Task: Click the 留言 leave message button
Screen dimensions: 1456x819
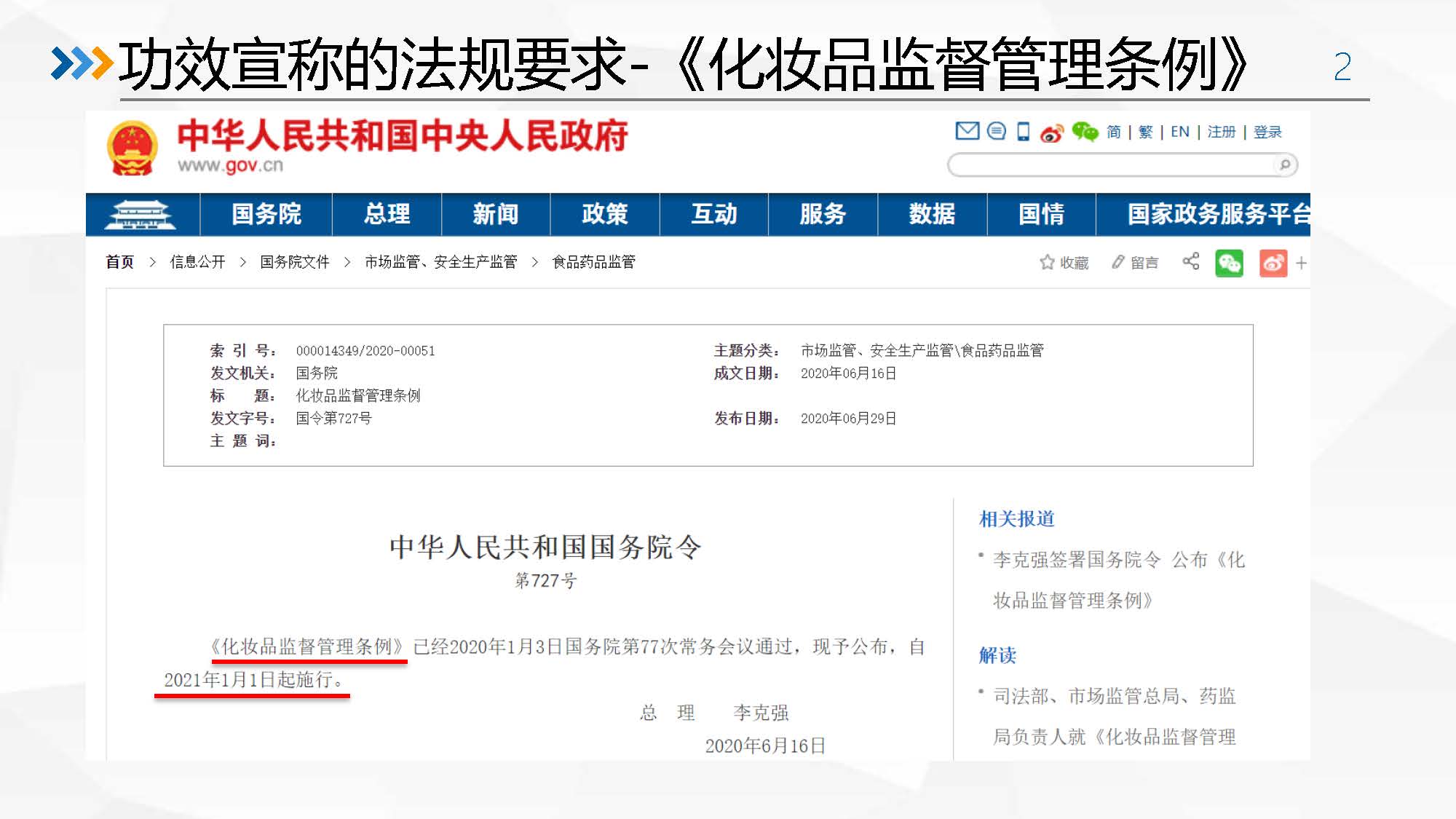Action: tap(1135, 263)
